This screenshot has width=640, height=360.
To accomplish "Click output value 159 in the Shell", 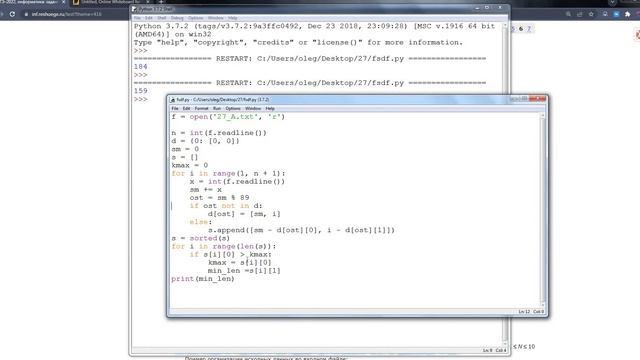I will (140, 91).
